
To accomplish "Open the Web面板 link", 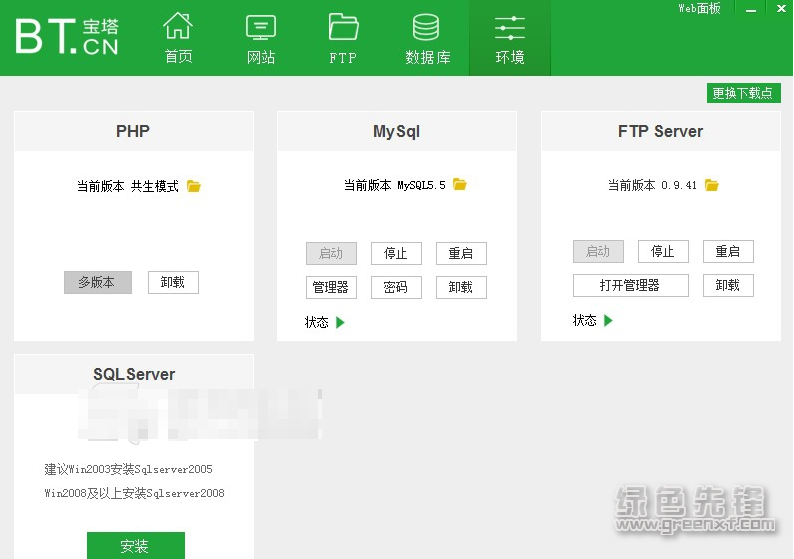I will (x=699, y=8).
